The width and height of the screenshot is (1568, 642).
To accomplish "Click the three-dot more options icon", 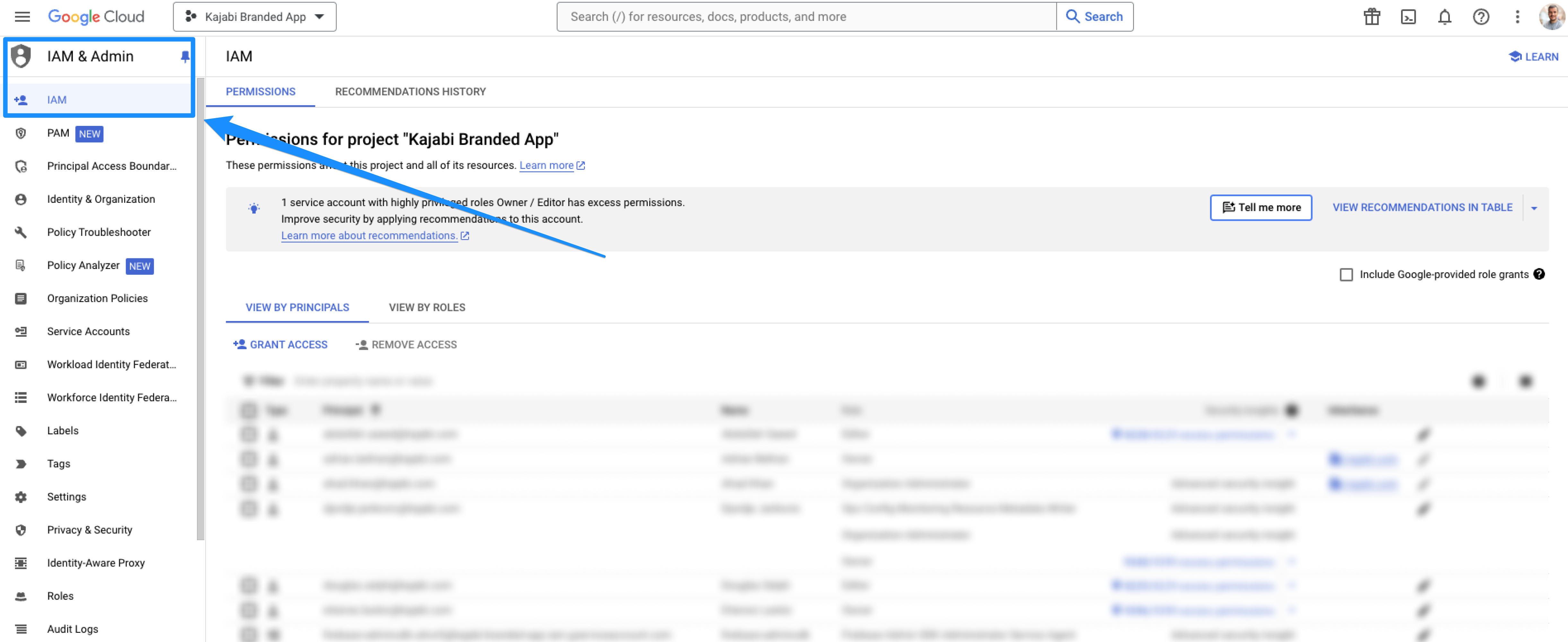I will pos(1517,16).
